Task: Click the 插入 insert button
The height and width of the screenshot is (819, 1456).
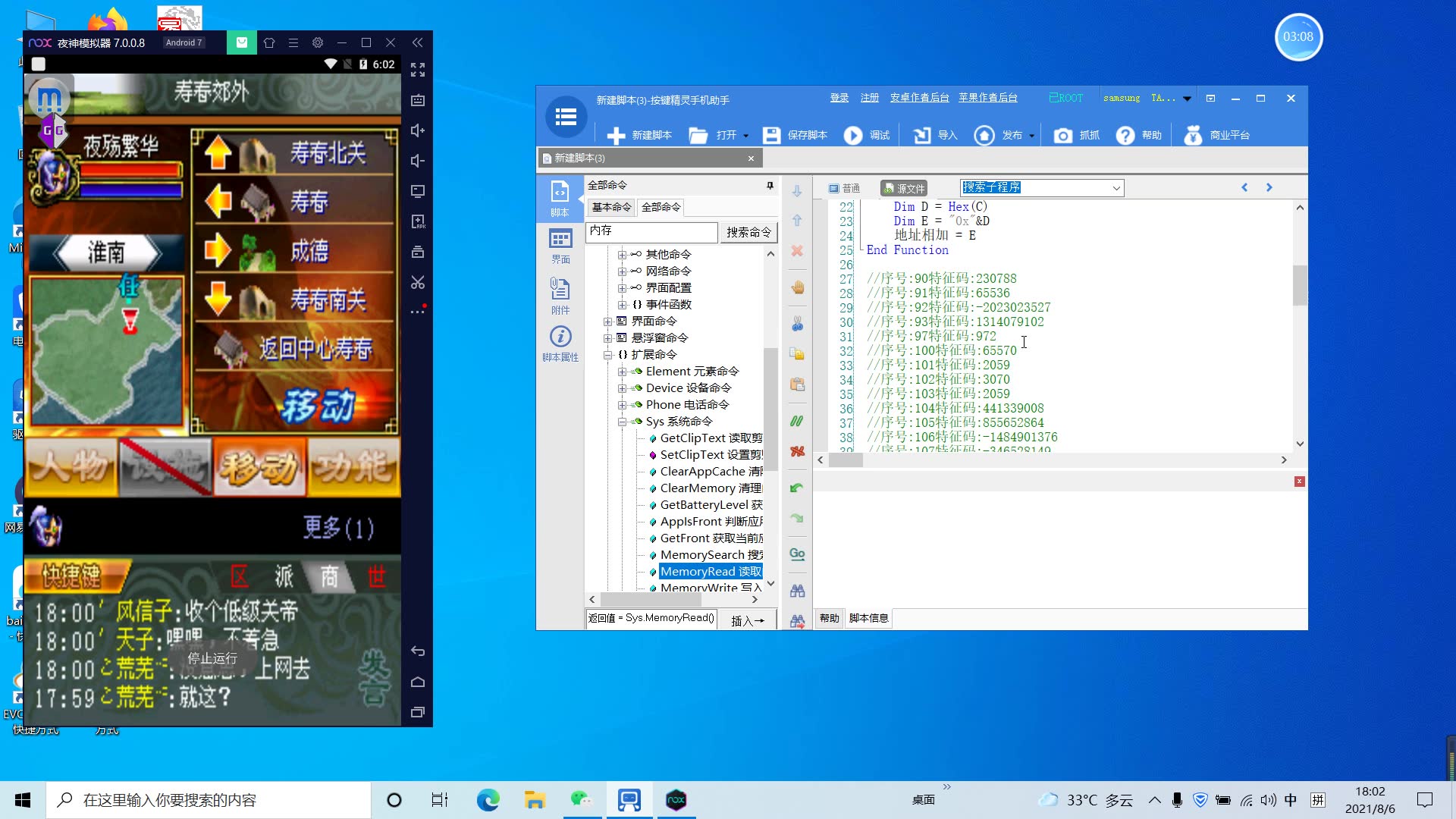Action: [x=747, y=619]
